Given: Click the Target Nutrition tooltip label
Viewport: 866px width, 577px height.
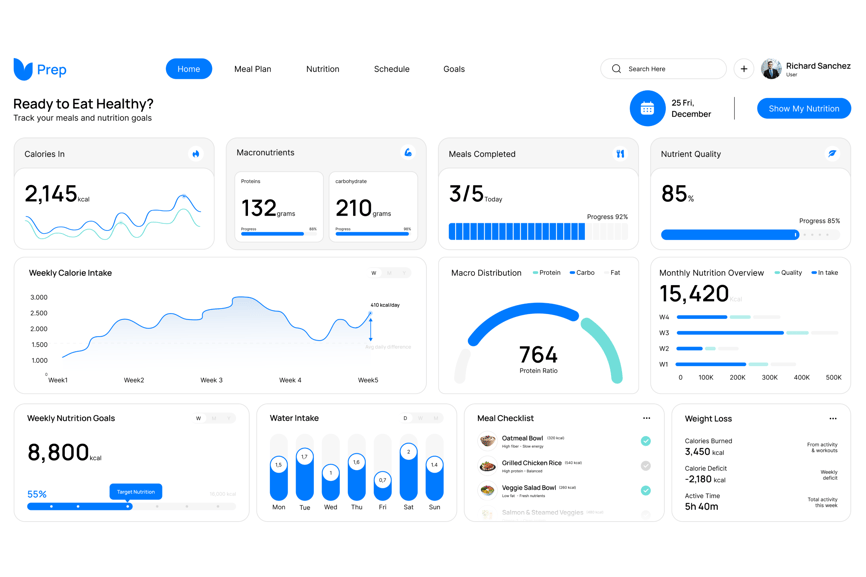Looking at the screenshot, I should point(136,492).
